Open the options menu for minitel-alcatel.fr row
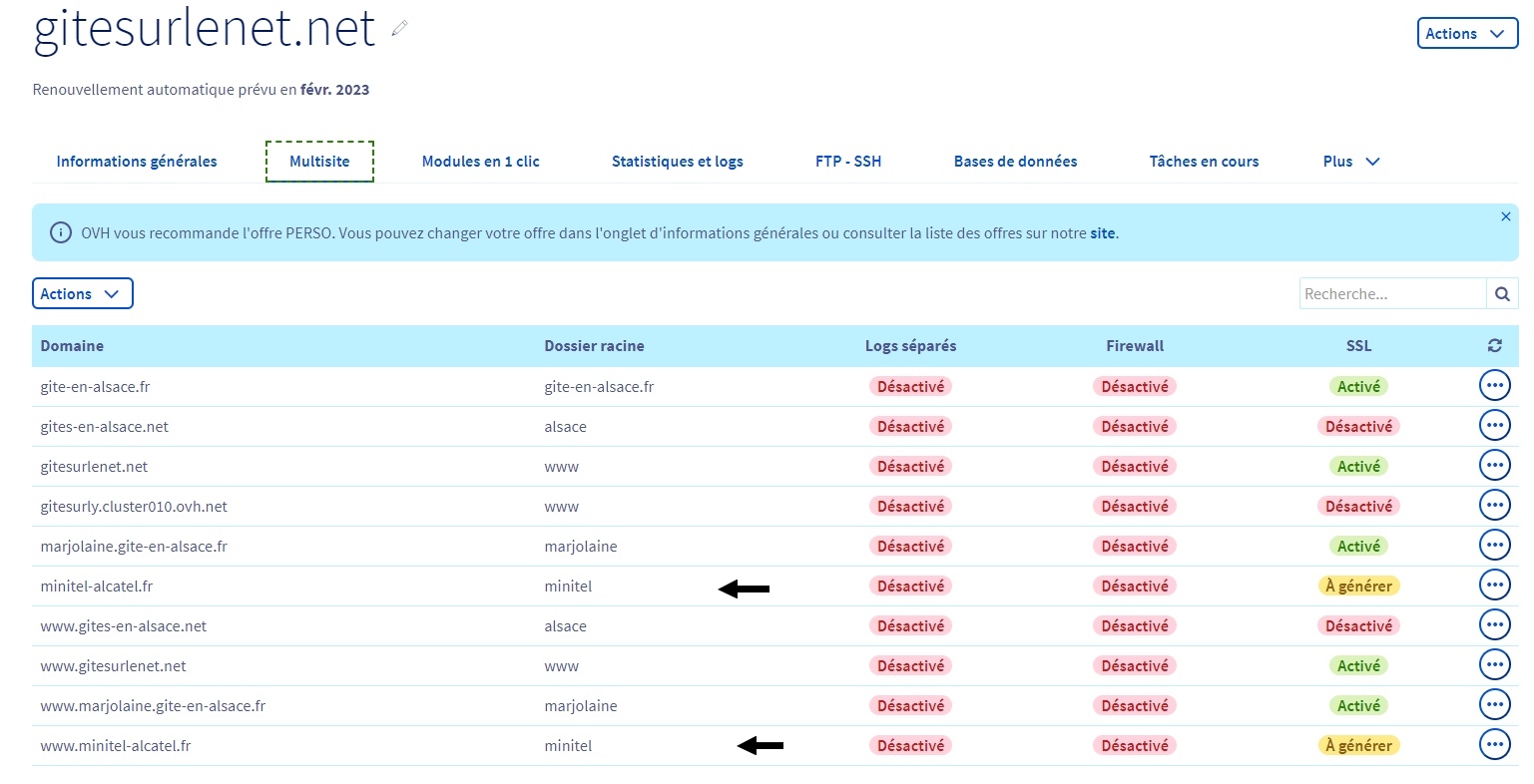This screenshot has height=784, width=1534. [x=1494, y=586]
